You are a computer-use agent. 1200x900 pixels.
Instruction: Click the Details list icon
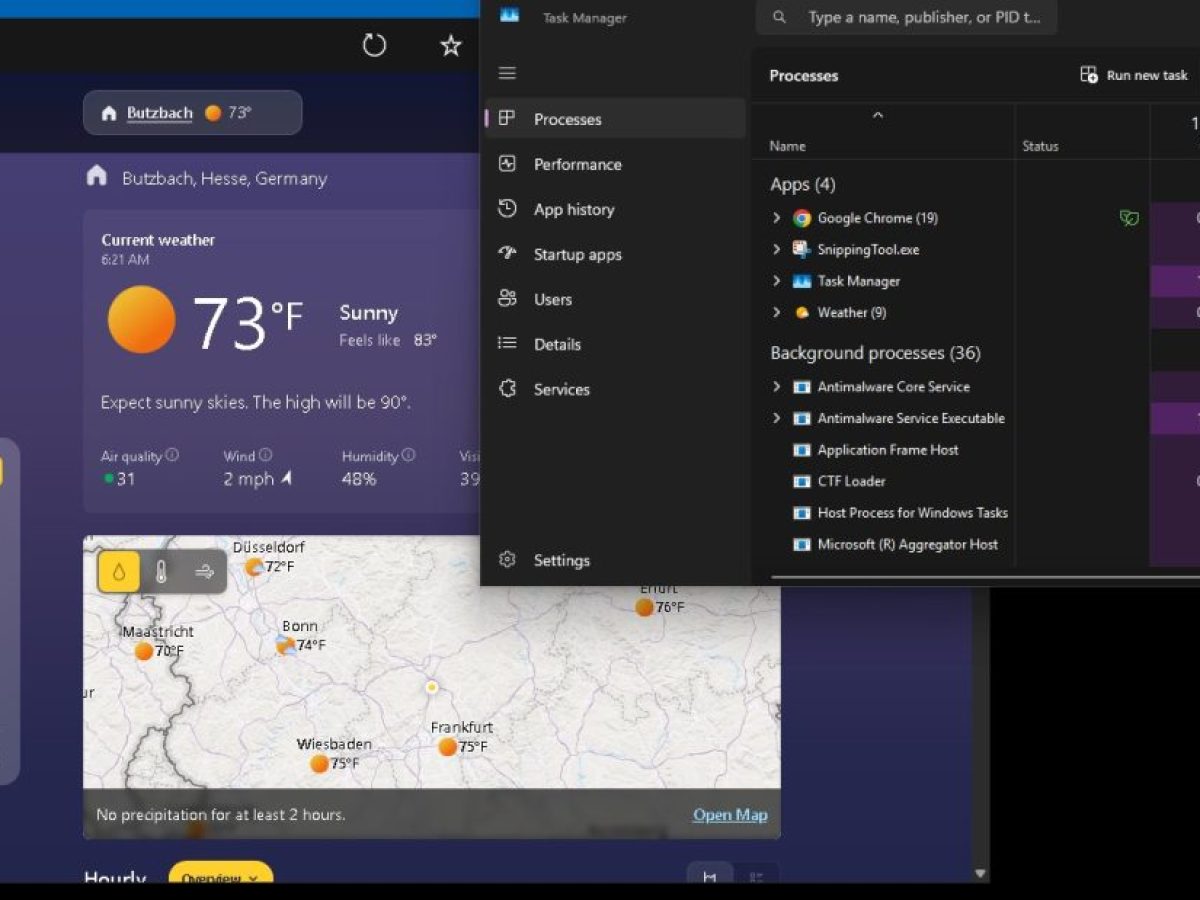507,343
